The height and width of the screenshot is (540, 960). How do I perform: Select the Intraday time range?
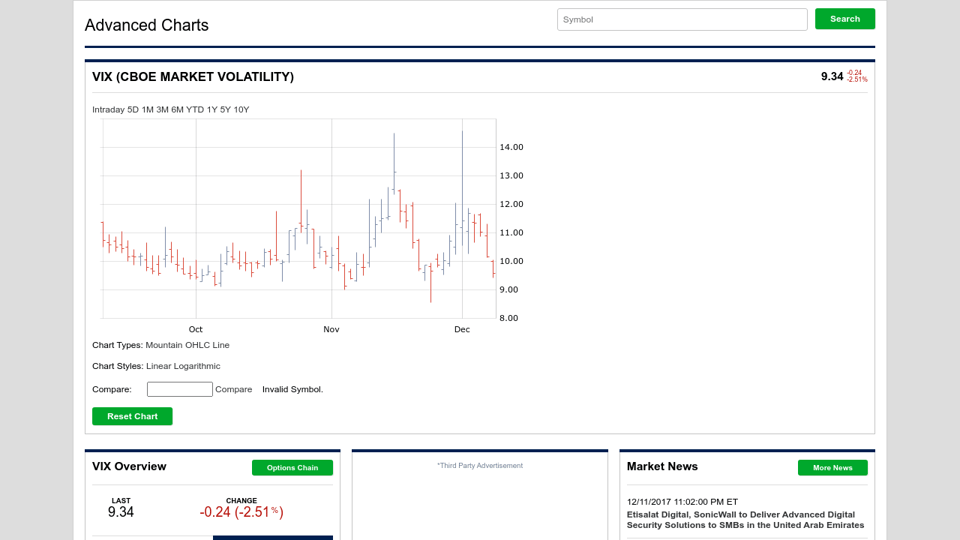pyautogui.click(x=108, y=110)
